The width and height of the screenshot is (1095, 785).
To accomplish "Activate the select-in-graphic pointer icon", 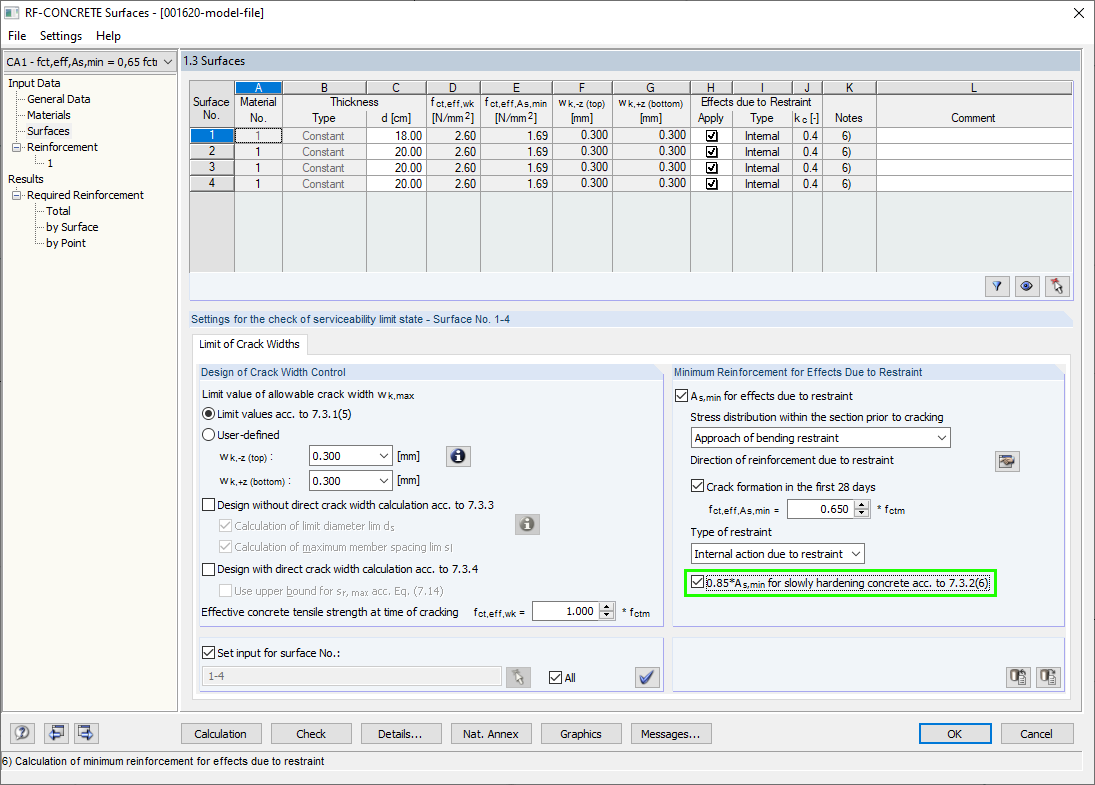I will pos(1056,286).
